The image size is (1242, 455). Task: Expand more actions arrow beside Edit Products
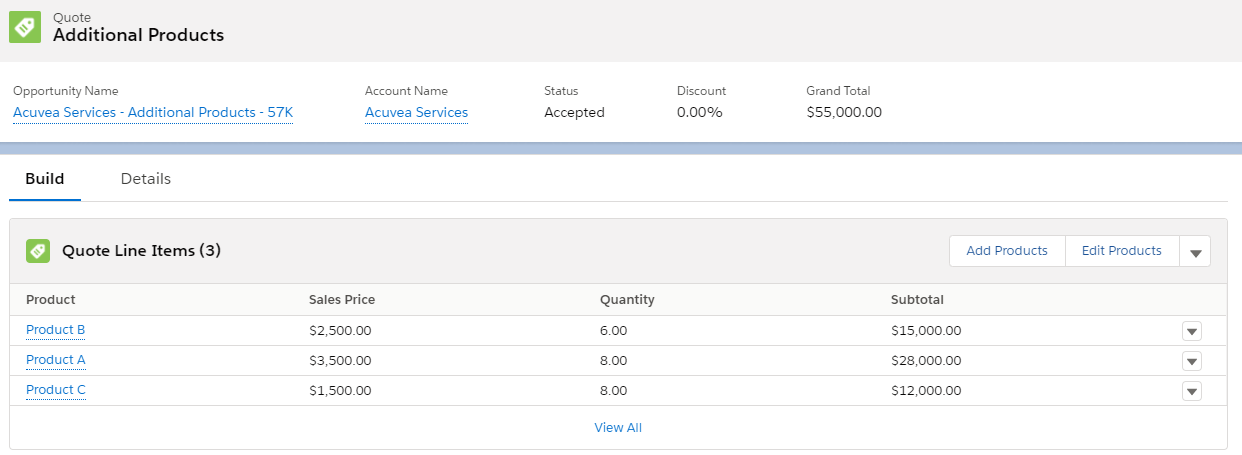(1195, 252)
